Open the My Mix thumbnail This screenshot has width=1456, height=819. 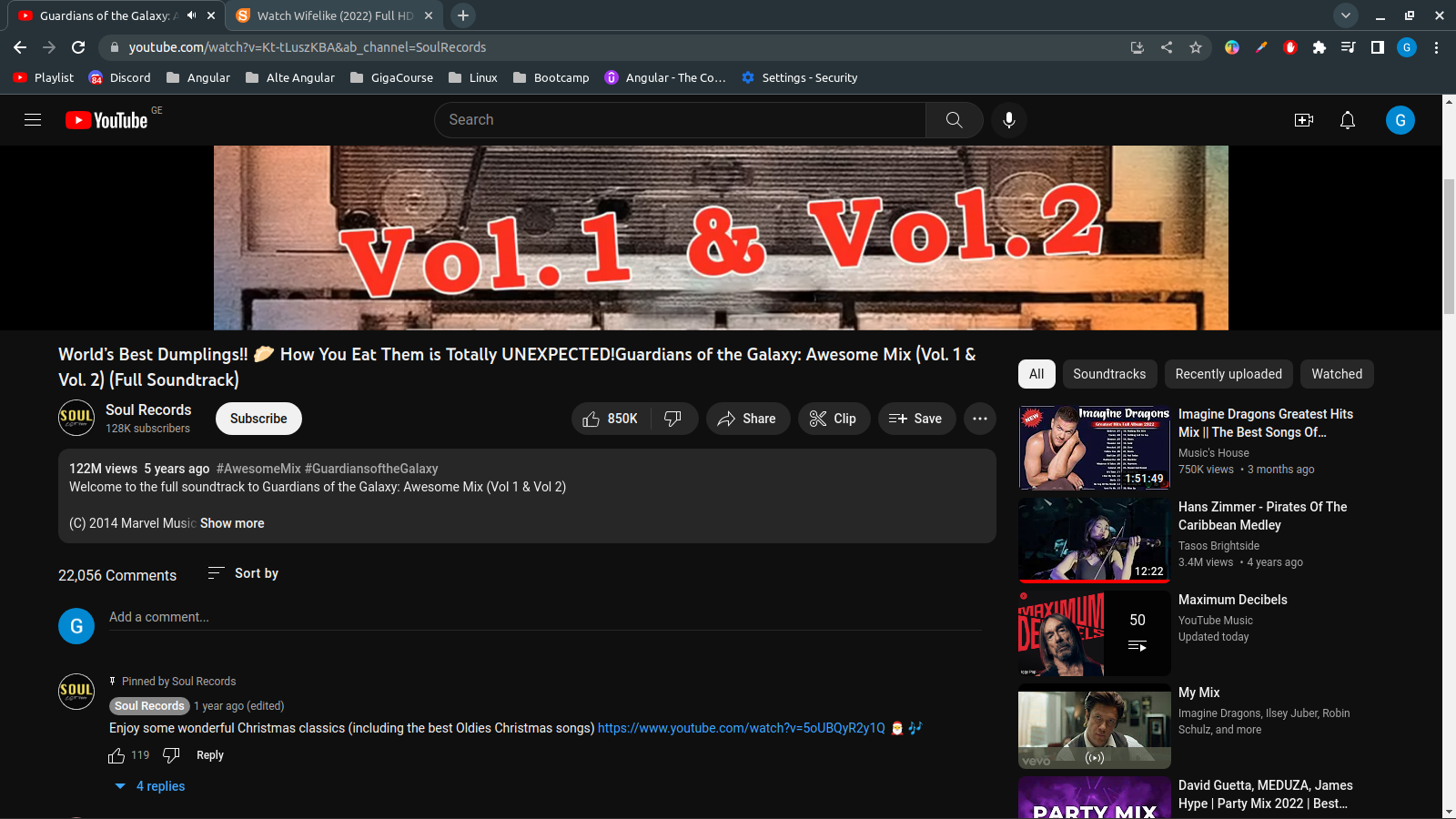pos(1095,726)
